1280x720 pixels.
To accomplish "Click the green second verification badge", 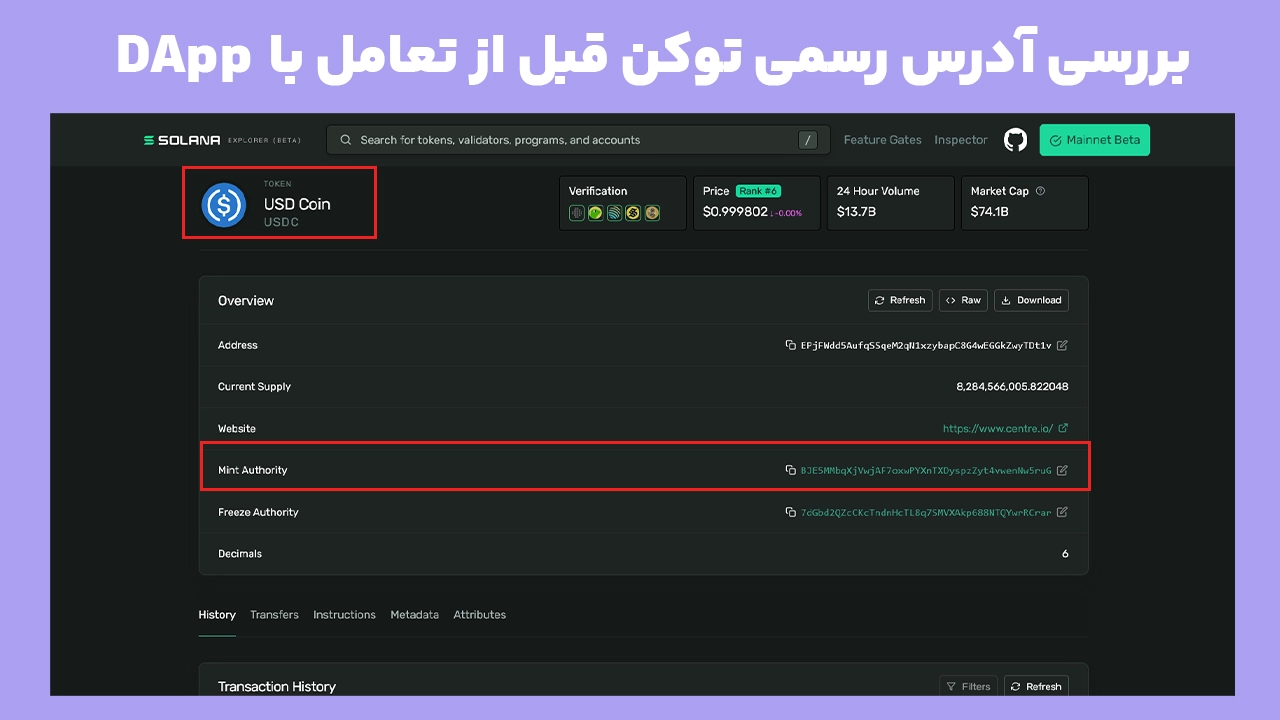I will 596,213.
